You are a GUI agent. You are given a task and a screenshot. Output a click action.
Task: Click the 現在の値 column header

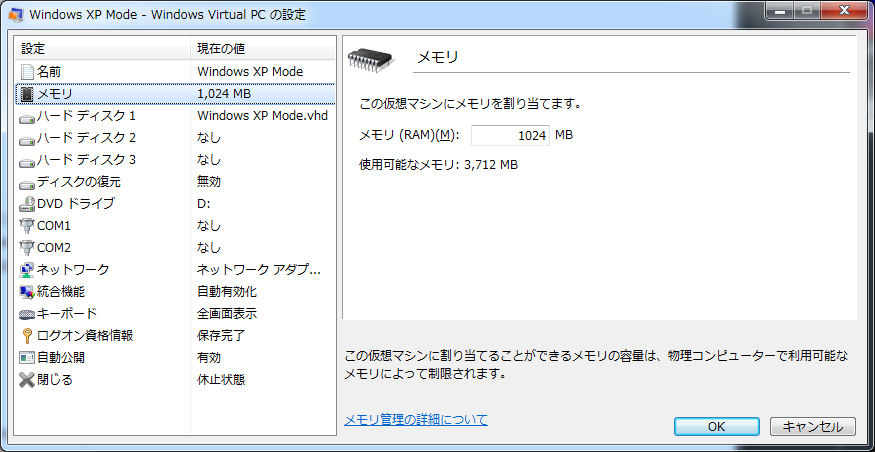[x=263, y=49]
